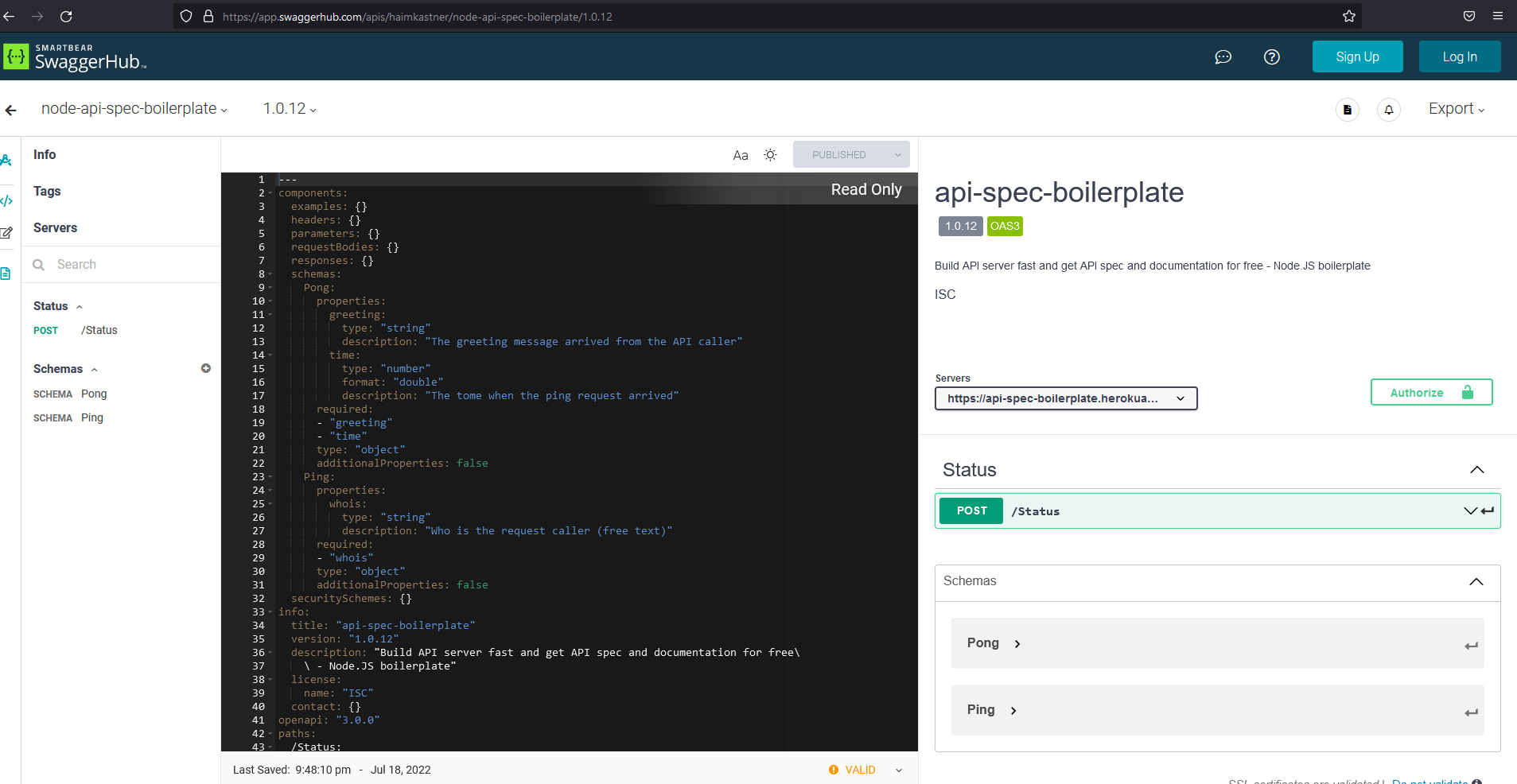
Task: Expand the Export dropdown
Action: coord(1455,108)
